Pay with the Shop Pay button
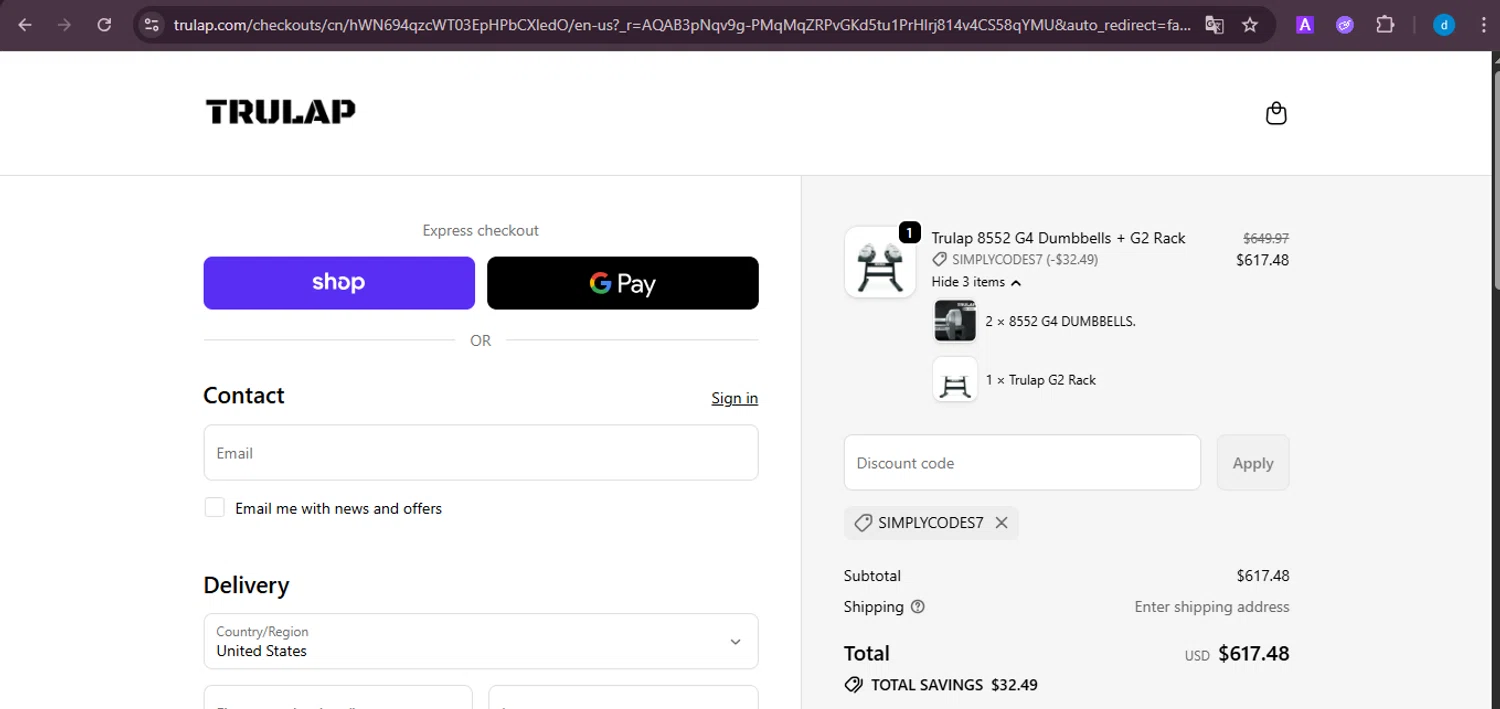Screen dimensions: 1500x709 point(339,283)
